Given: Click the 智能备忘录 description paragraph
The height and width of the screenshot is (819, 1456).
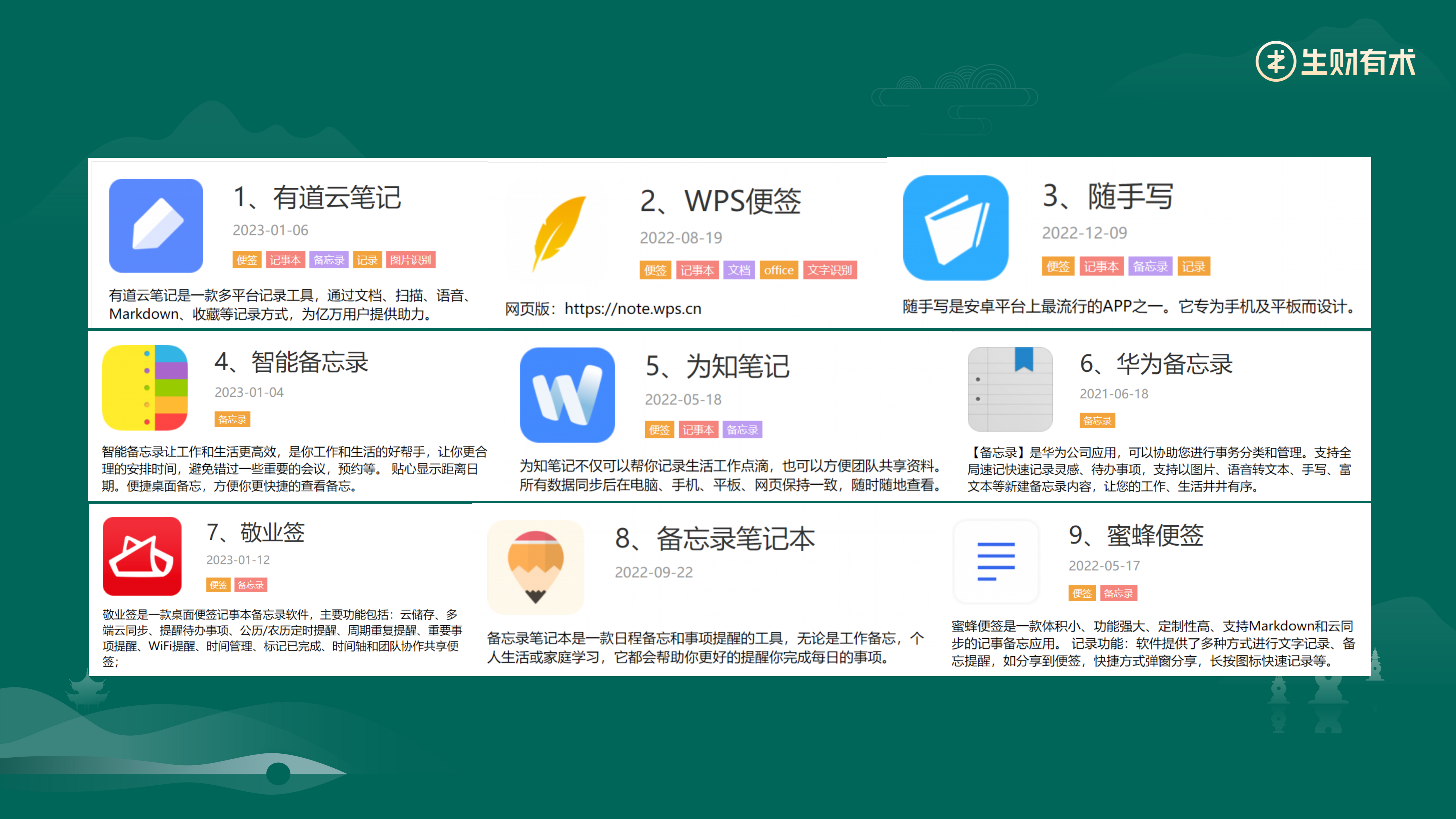Looking at the screenshot, I should click(295, 469).
